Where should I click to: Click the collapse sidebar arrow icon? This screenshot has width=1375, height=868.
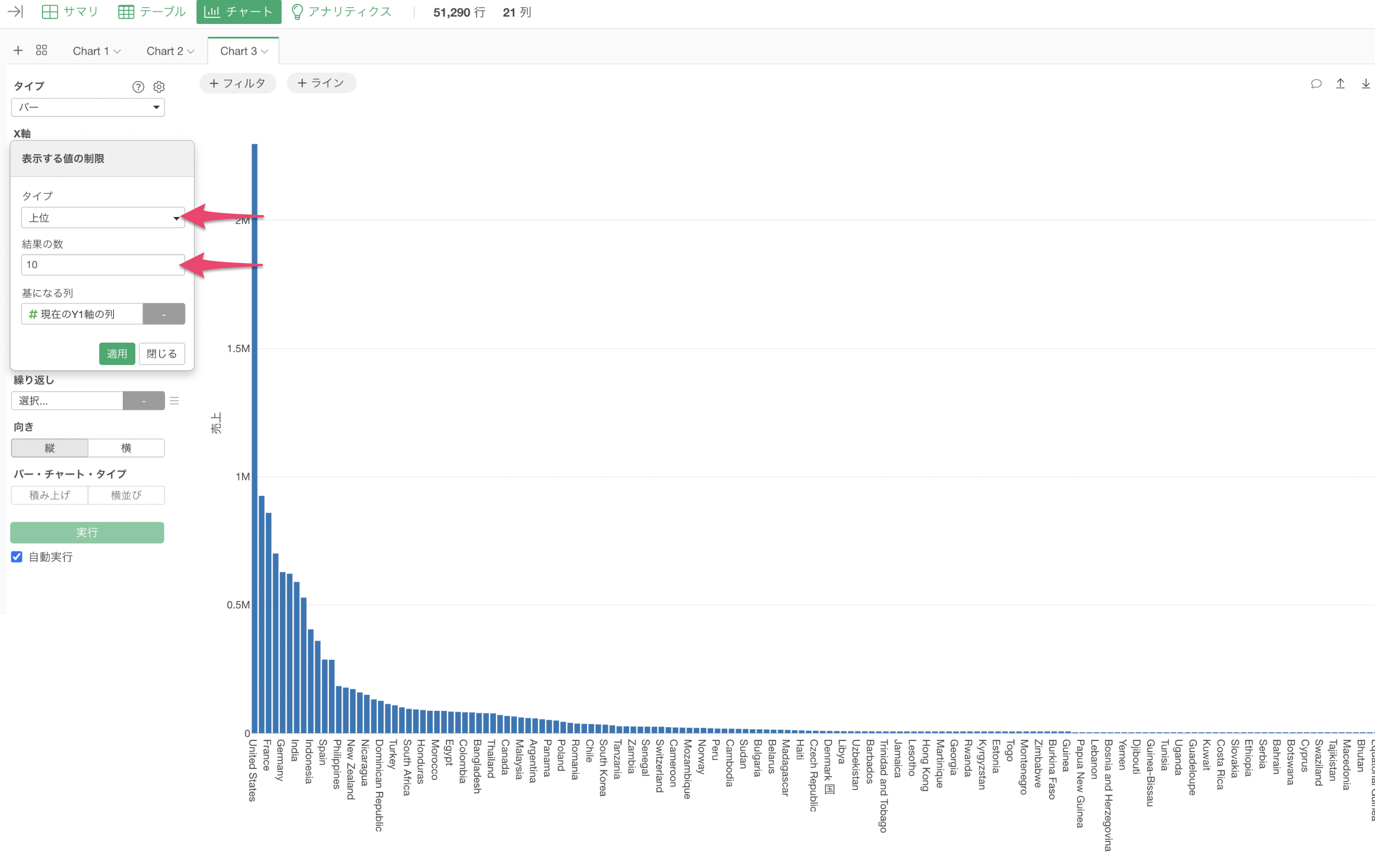[15, 11]
